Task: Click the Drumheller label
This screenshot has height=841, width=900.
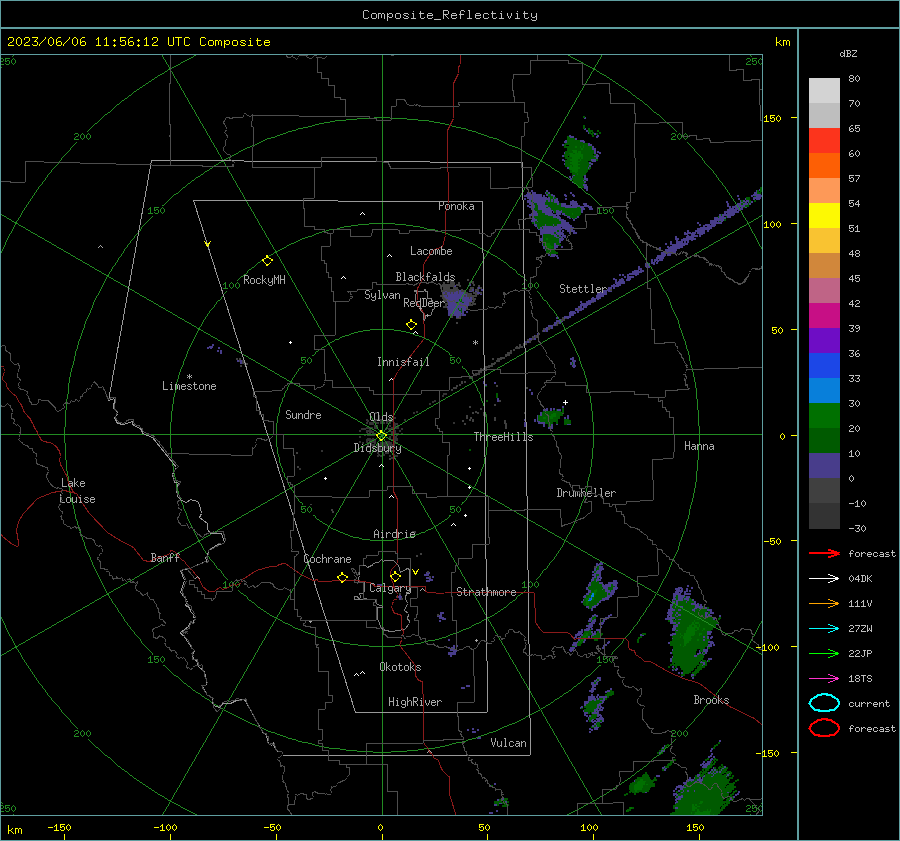Action: click(x=586, y=493)
